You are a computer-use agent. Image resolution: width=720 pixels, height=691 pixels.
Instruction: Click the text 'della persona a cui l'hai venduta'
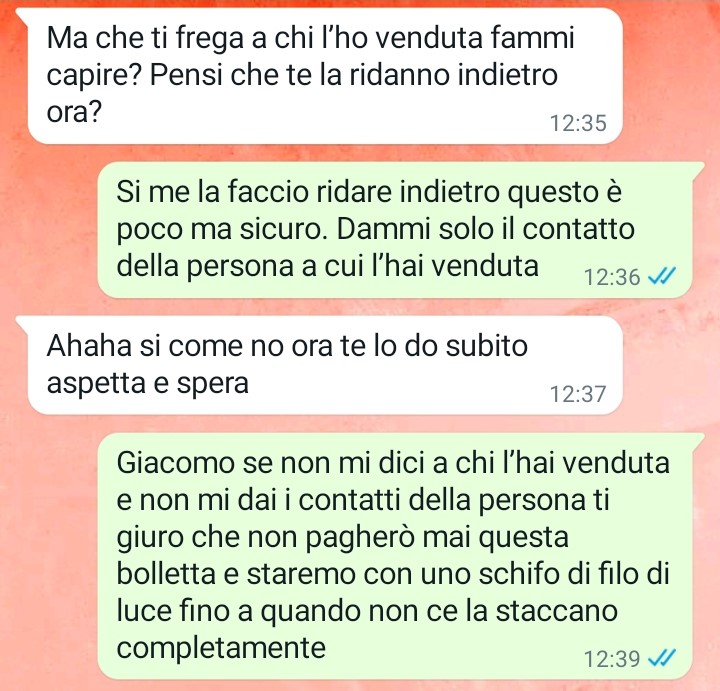pyautogui.click(x=327, y=266)
